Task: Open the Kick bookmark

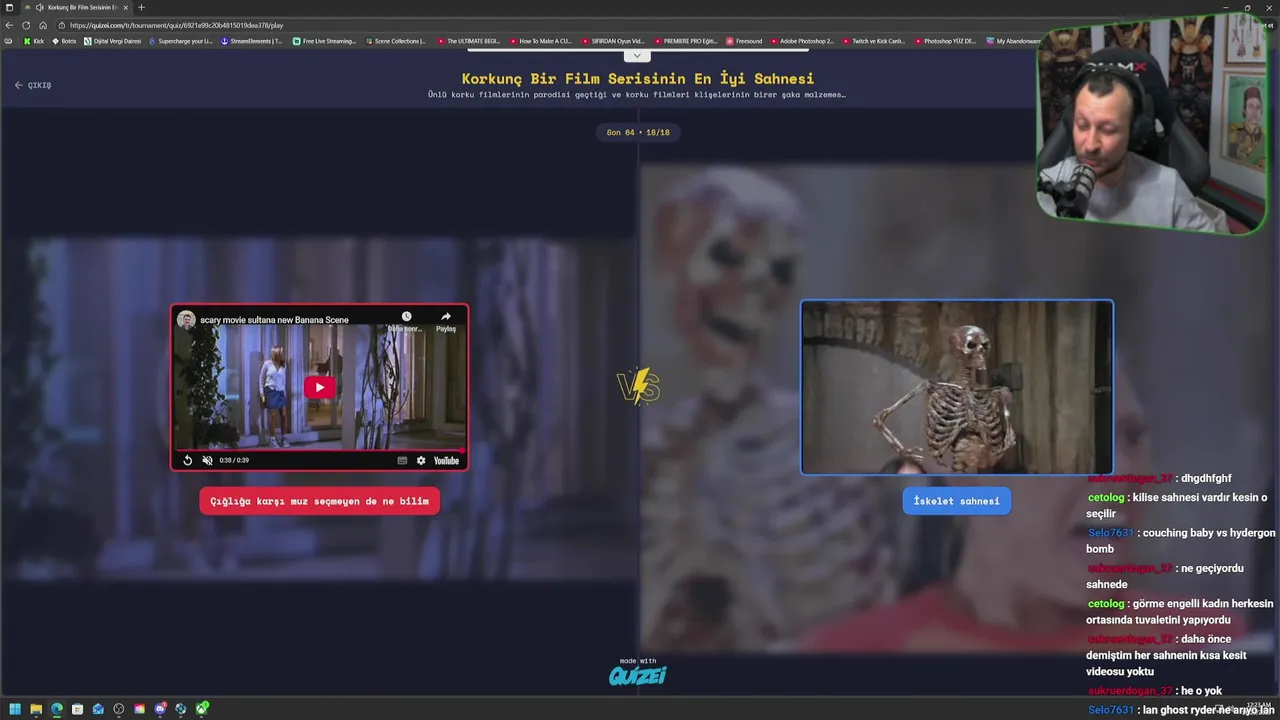Action: [x=33, y=41]
